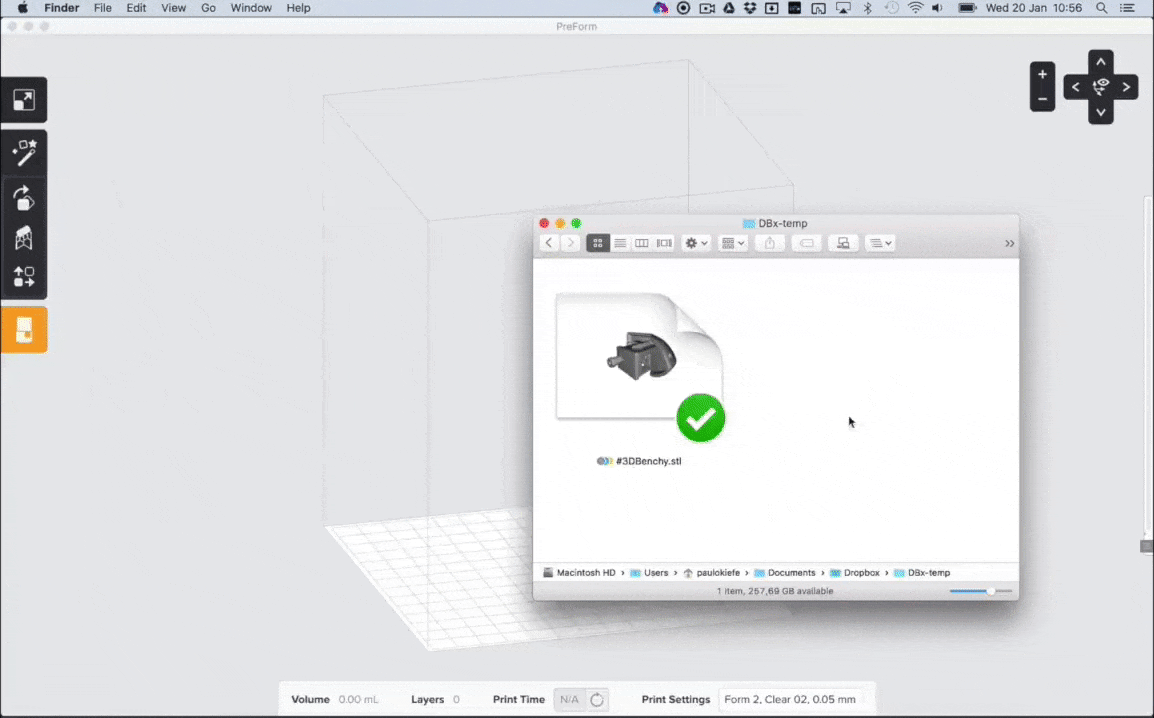Open the Finder action gear menu

coord(695,243)
